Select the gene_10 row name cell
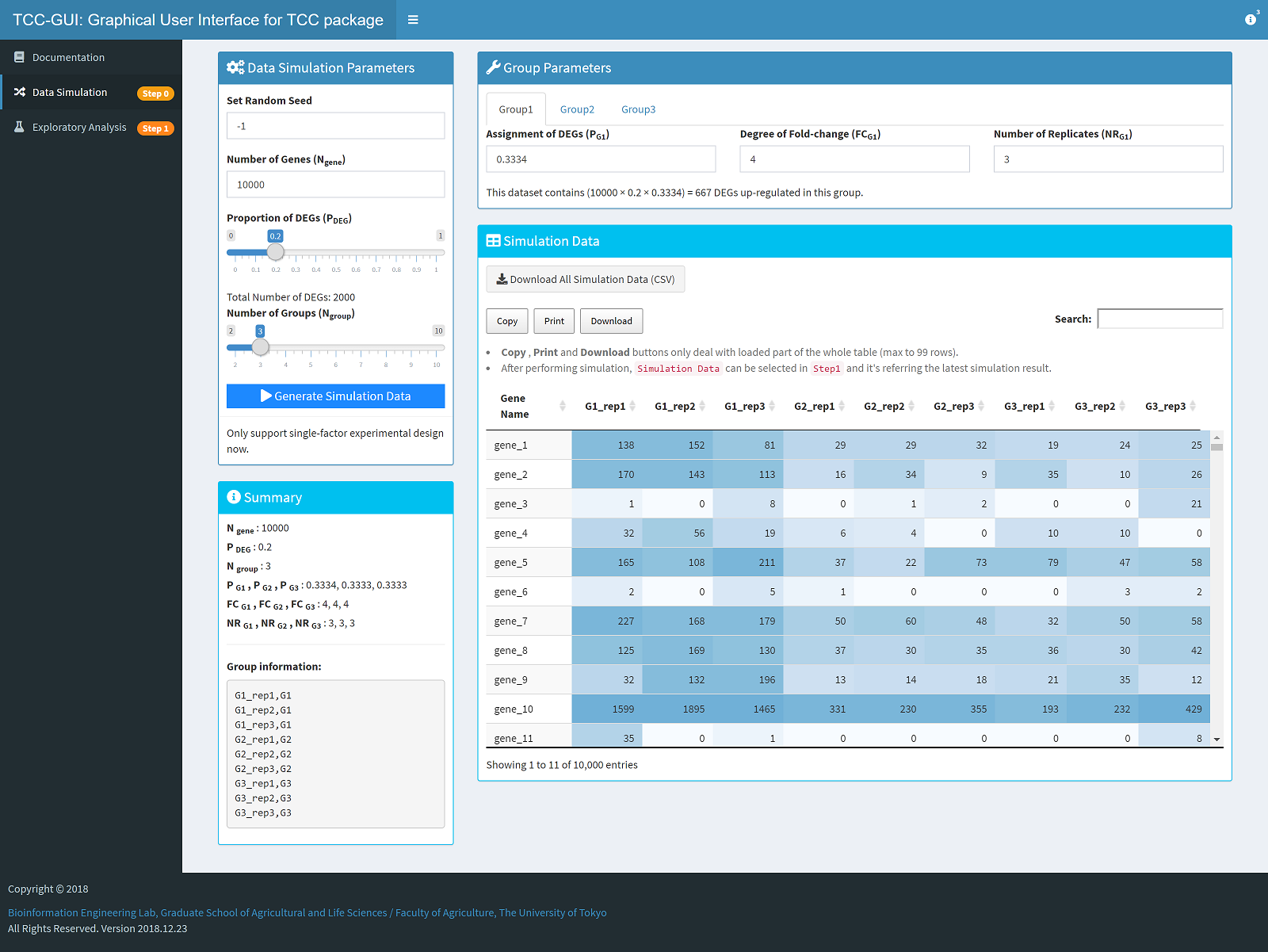Screen dimensions: 1268x952 pos(529,709)
